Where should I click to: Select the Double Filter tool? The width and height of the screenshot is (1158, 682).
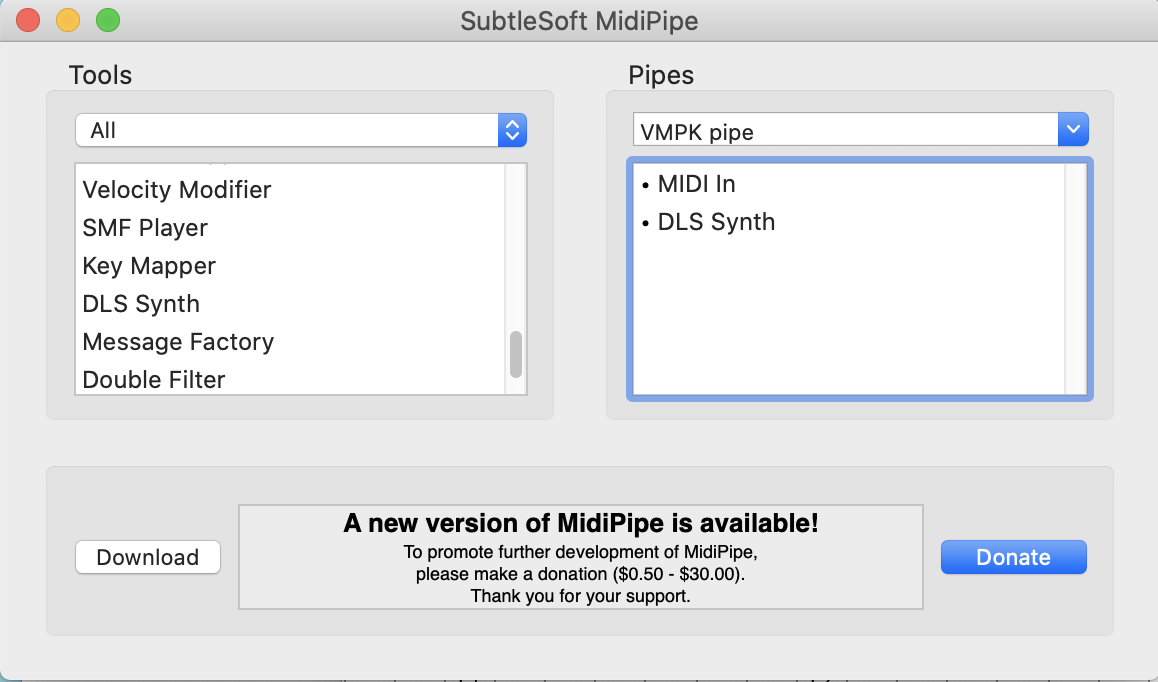[154, 380]
